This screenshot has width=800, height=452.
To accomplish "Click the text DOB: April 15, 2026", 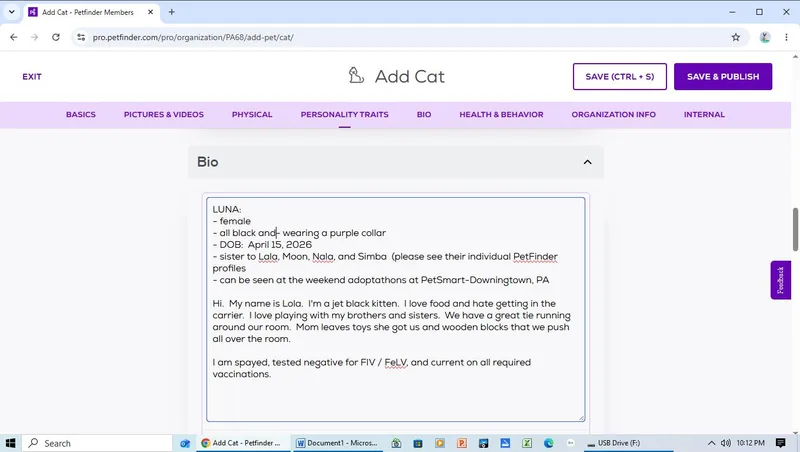I will (x=265, y=245).
